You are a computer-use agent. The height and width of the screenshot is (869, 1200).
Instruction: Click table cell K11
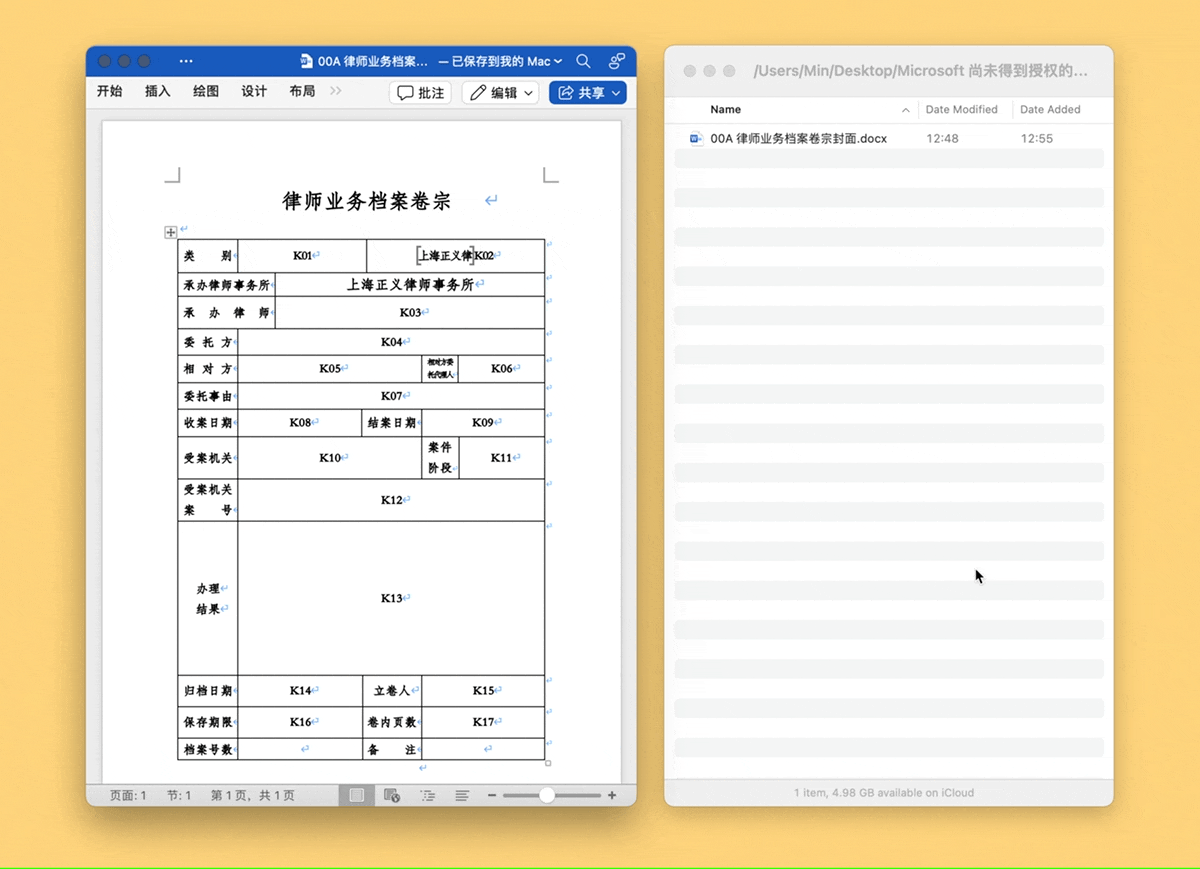[501, 458]
